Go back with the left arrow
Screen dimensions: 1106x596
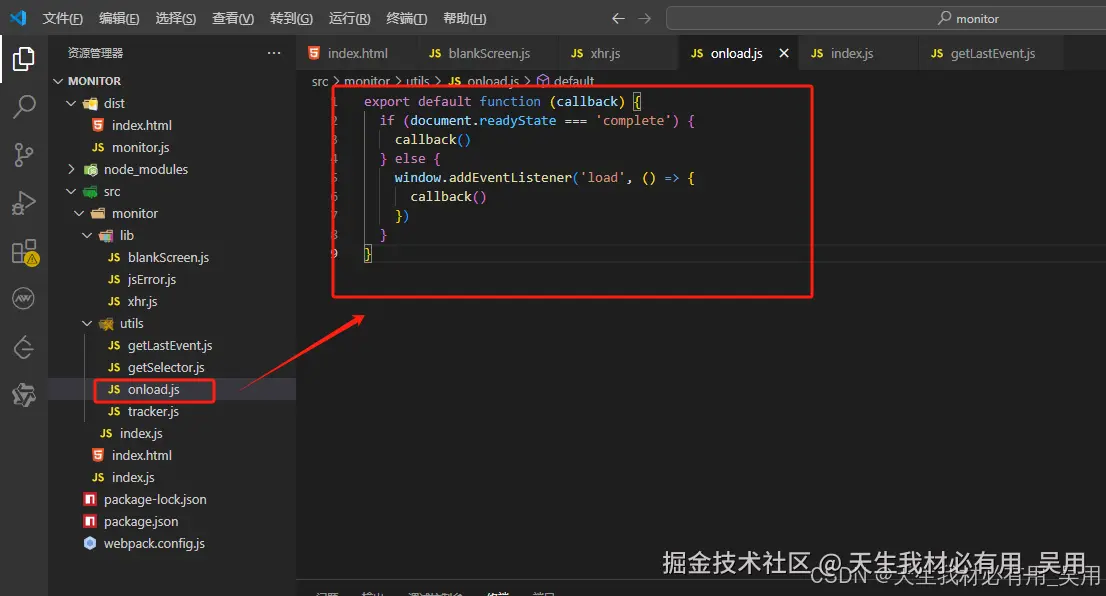pos(618,18)
